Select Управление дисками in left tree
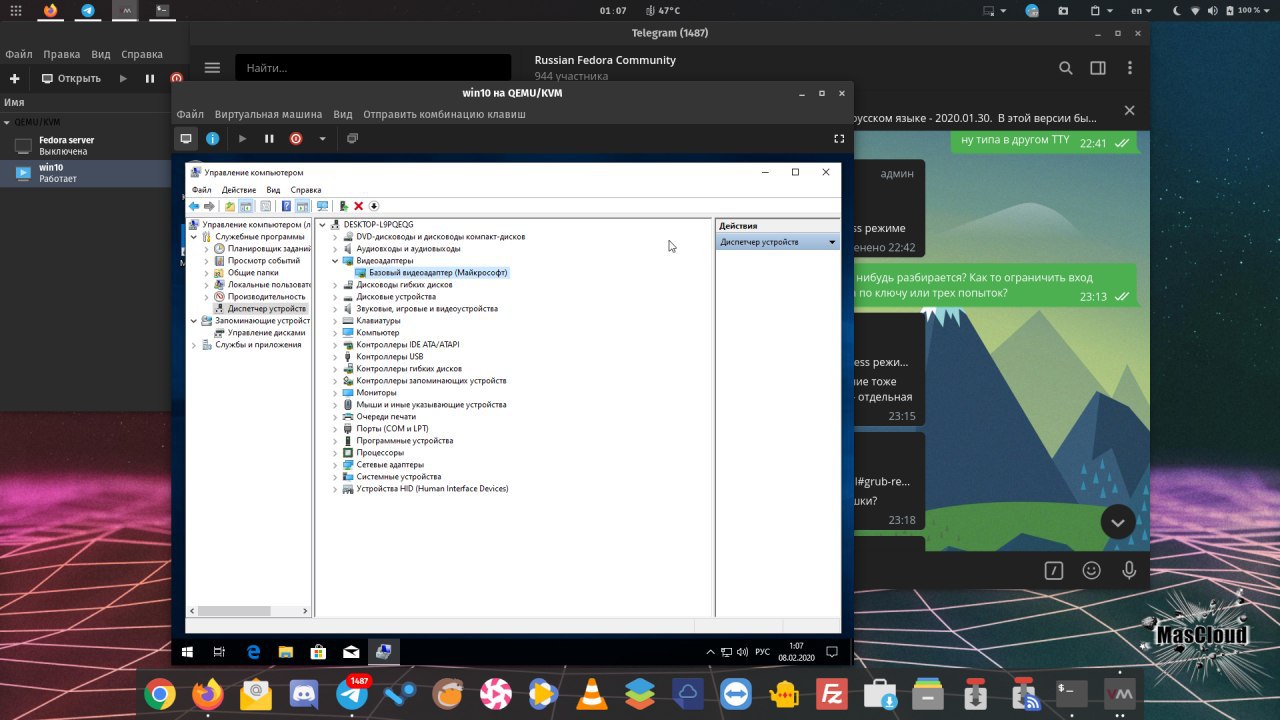Image resolution: width=1280 pixels, height=720 pixels. click(x=266, y=332)
